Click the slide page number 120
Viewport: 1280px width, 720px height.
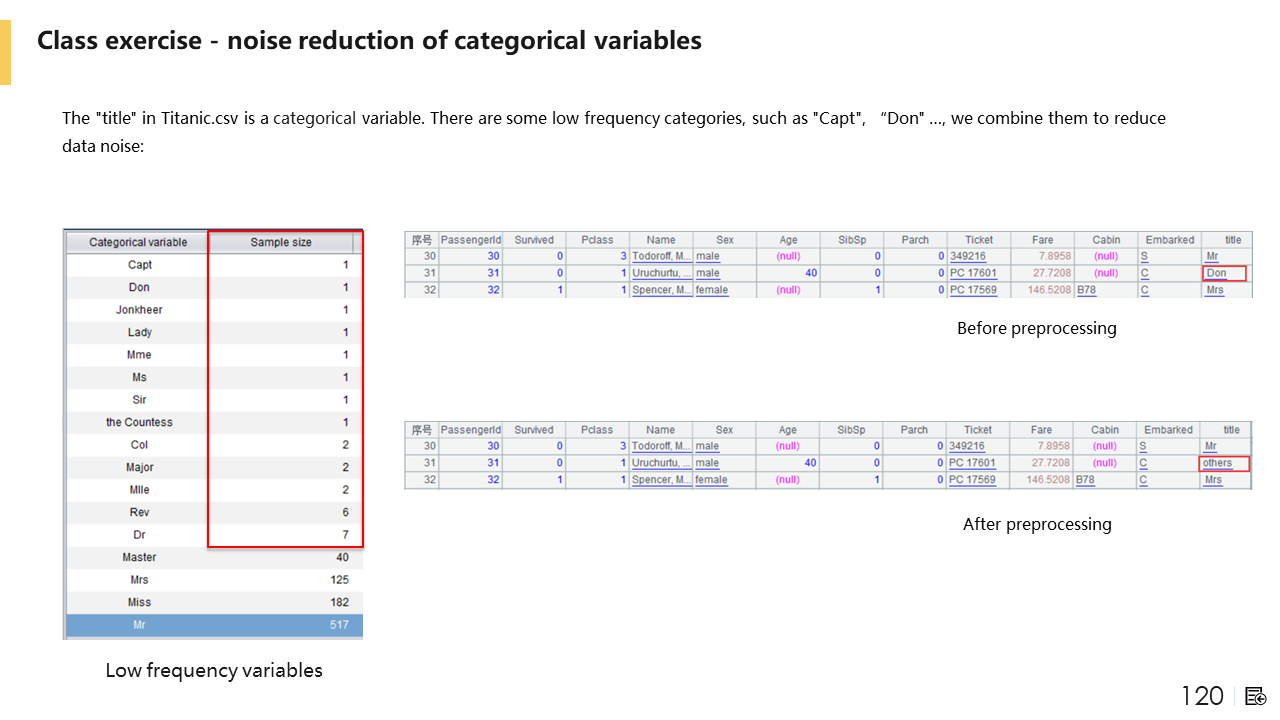click(1202, 696)
